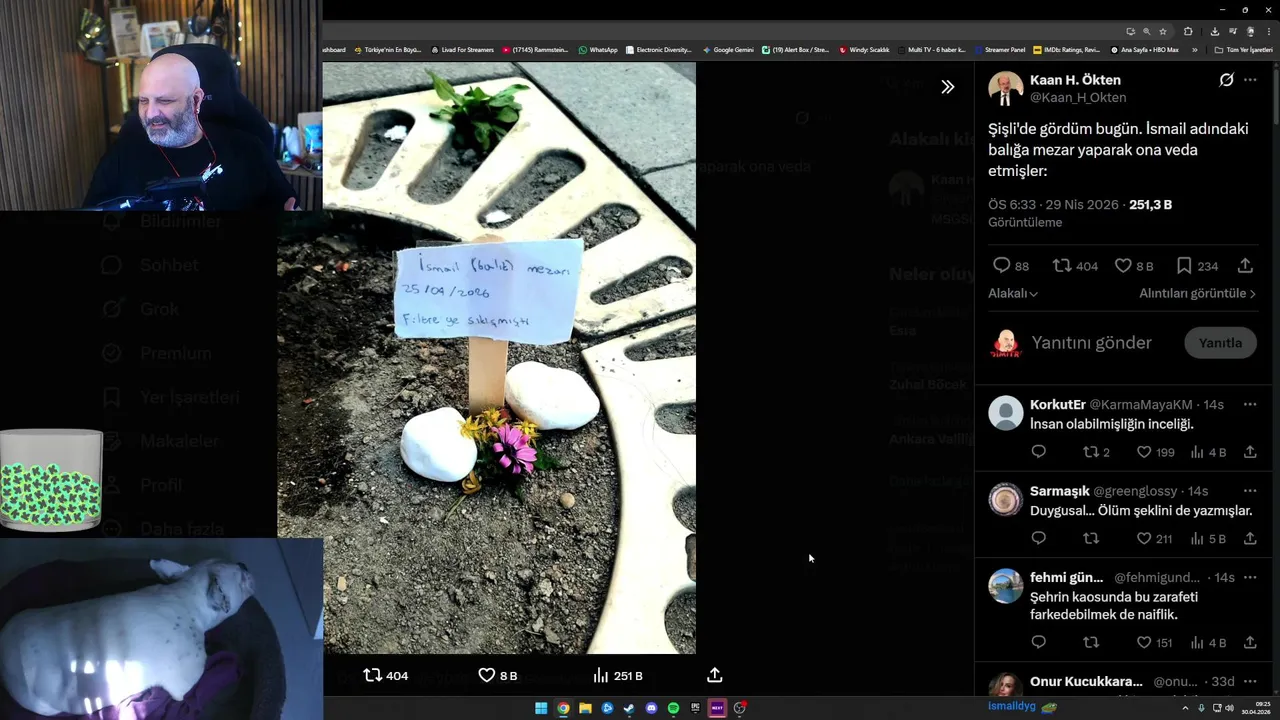The width and height of the screenshot is (1280, 720).
Task: Open File Explorer from the taskbar
Action: [x=585, y=708]
